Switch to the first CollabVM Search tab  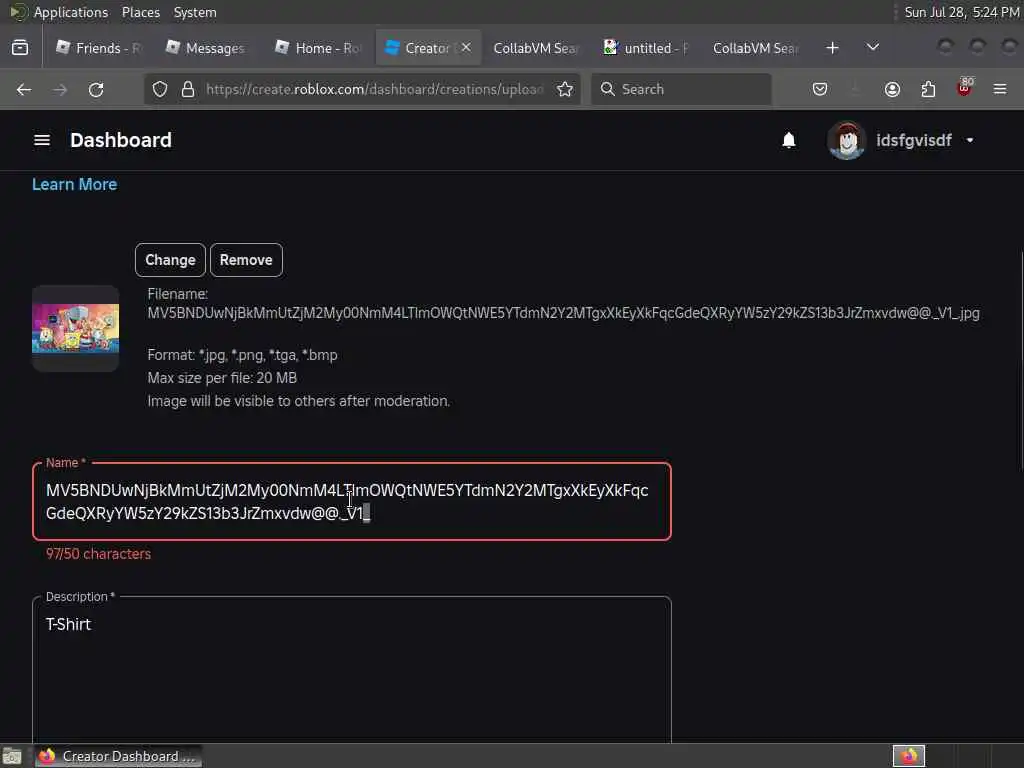536,48
